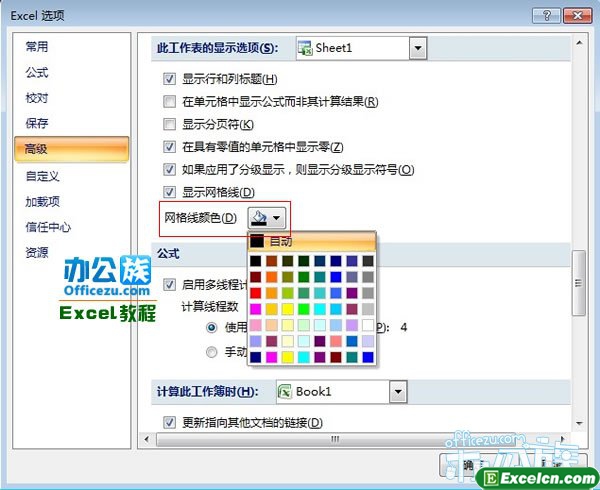600x490 pixels.
Task: Collapse the 网格线颜色 dropdown arrow
Action: point(276,218)
